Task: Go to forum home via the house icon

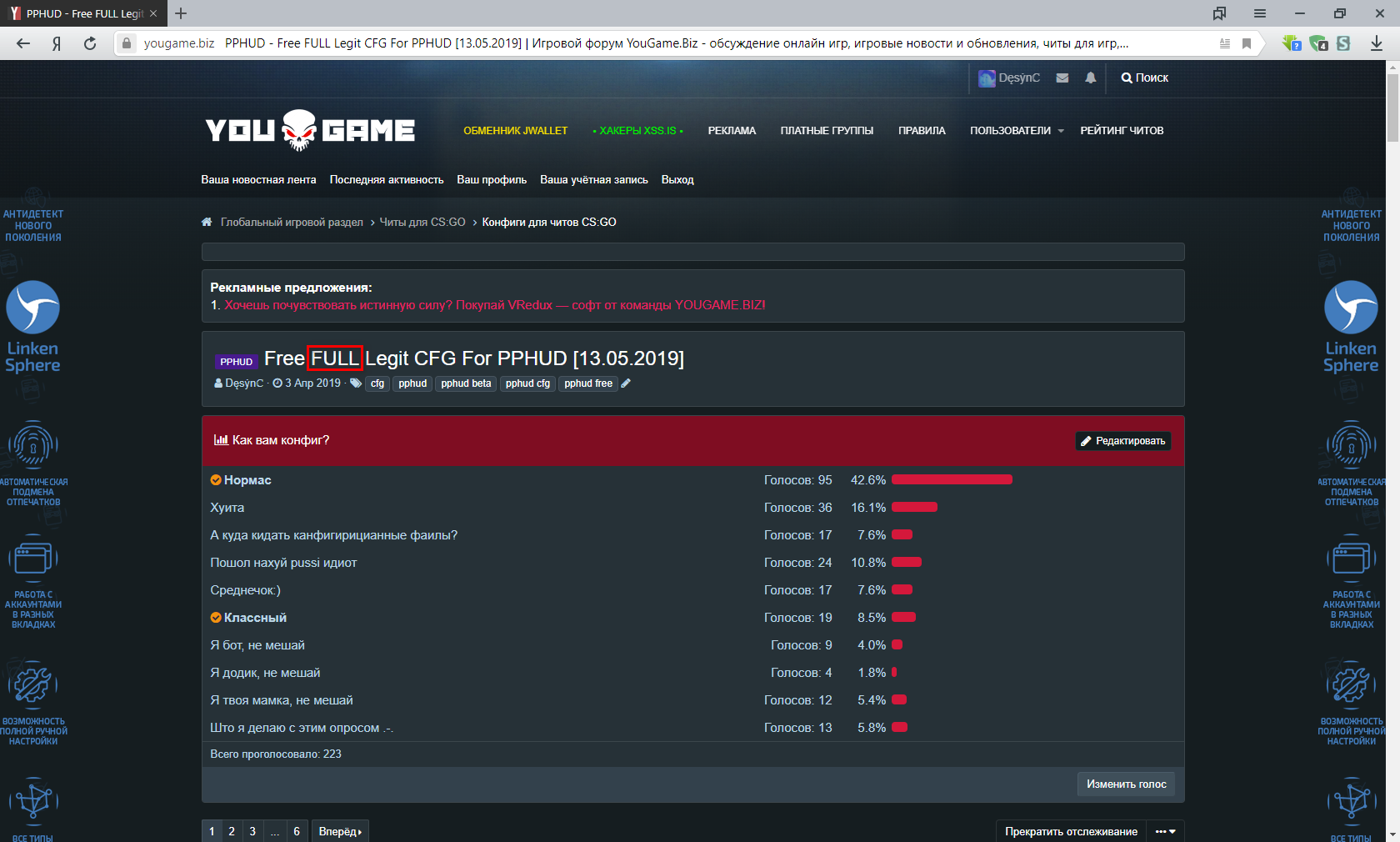Action: pos(207,222)
